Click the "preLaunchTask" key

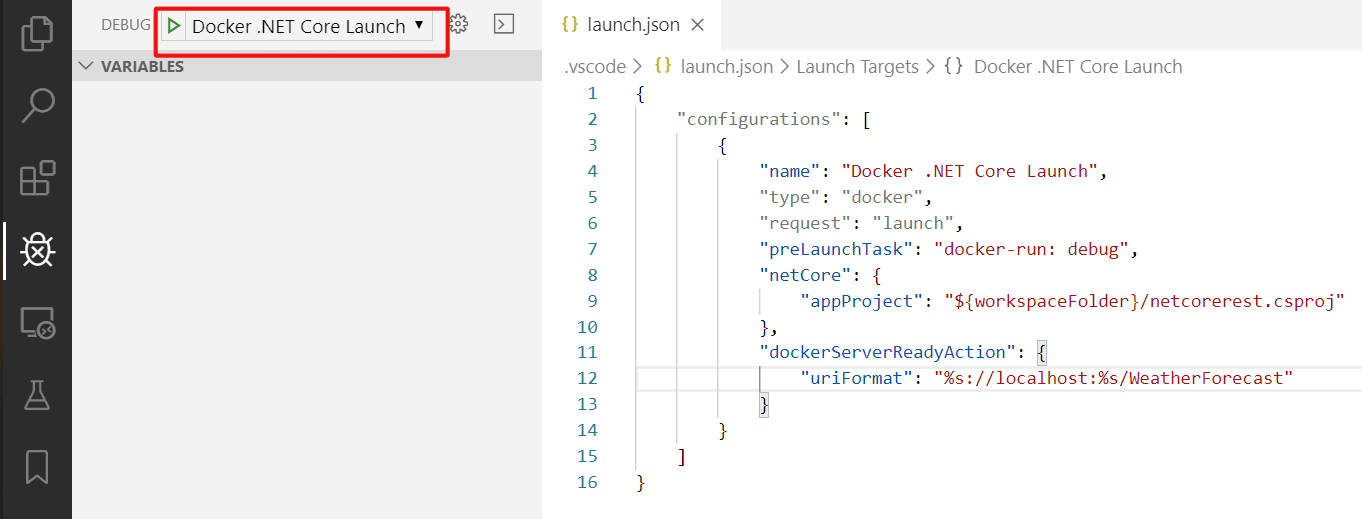[x=836, y=249]
